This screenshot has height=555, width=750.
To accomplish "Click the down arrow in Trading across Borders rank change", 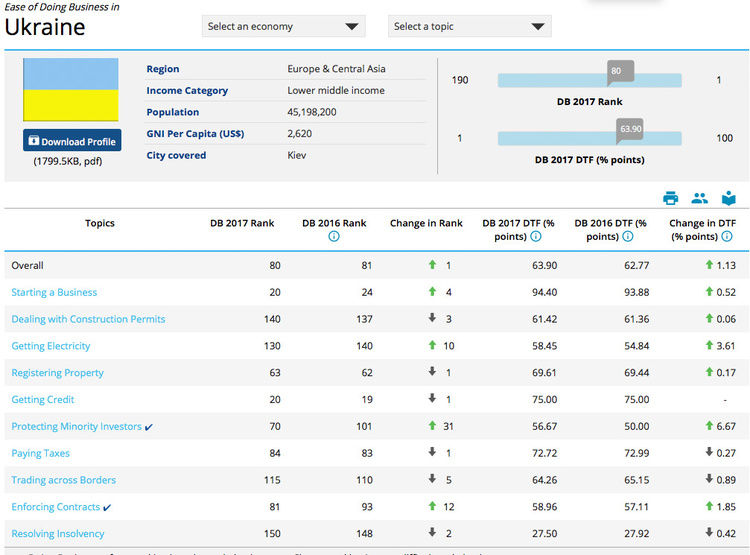I will [432, 478].
